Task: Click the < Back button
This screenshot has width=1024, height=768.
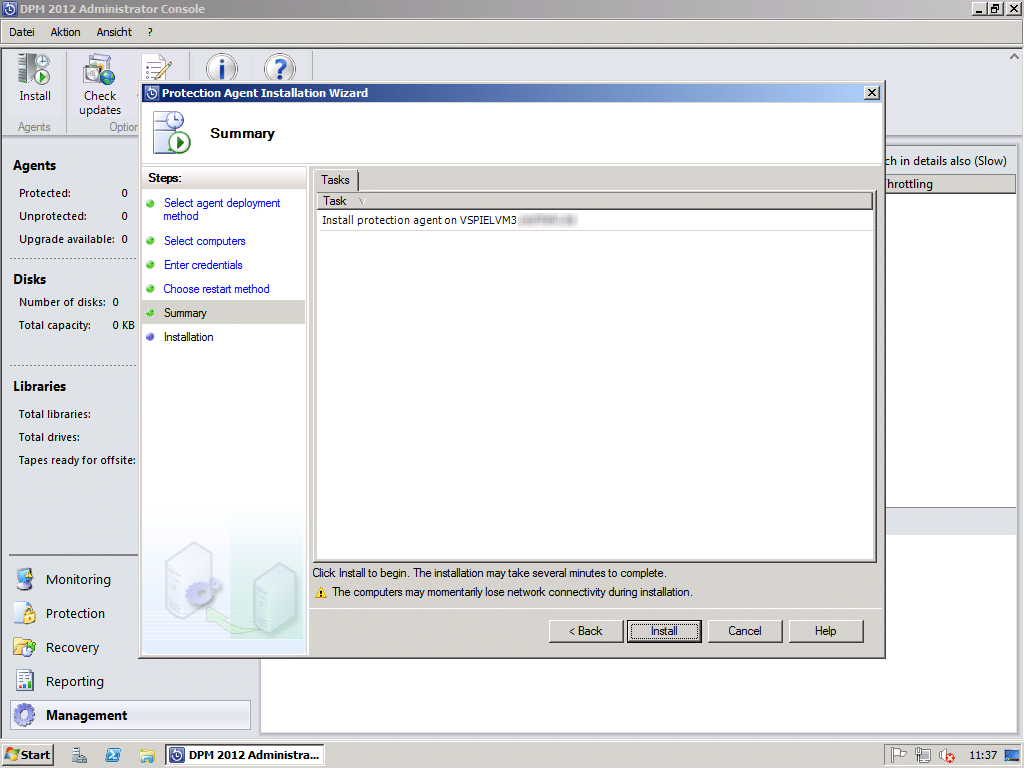Action: click(586, 631)
